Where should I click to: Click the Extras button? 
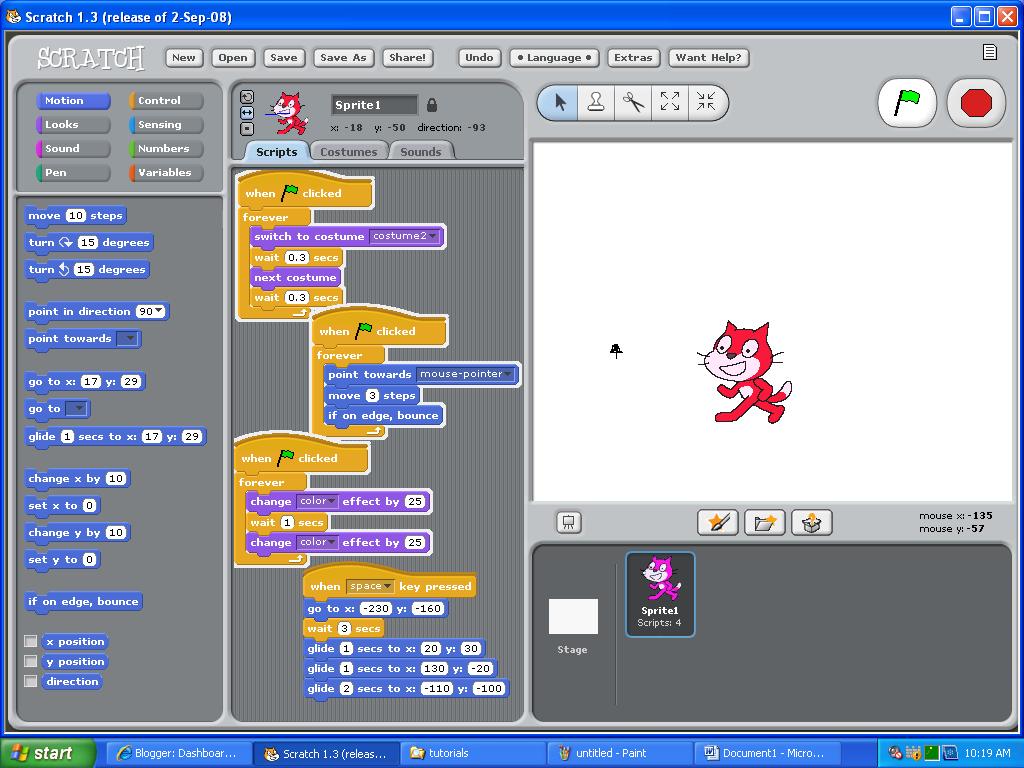tap(633, 57)
